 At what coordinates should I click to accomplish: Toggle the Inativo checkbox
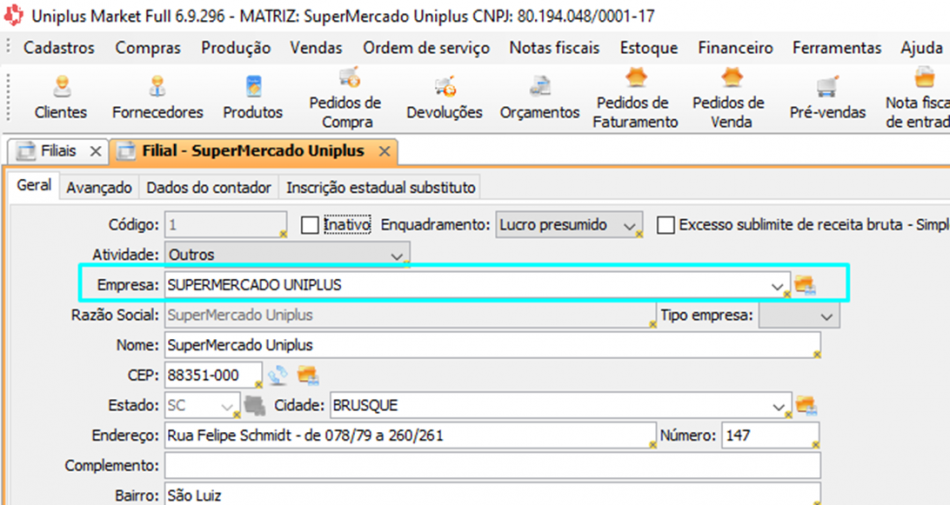click(x=310, y=225)
